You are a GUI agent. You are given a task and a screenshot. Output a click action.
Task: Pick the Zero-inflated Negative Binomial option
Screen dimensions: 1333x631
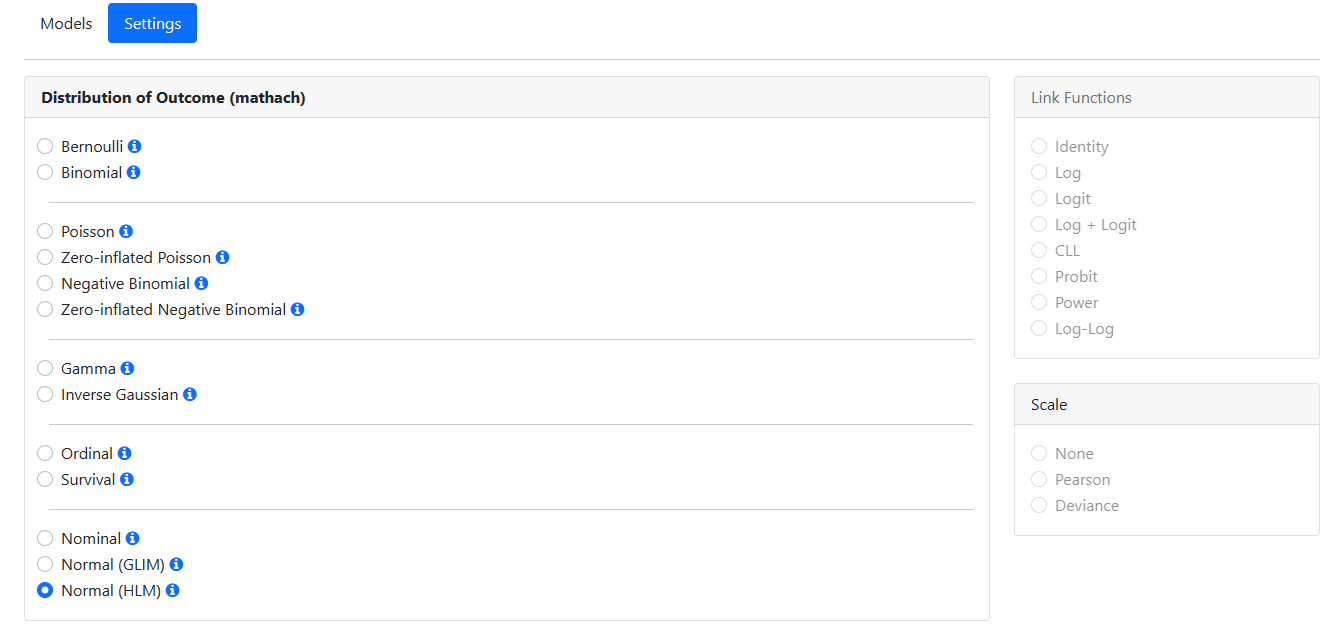coord(45,310)
